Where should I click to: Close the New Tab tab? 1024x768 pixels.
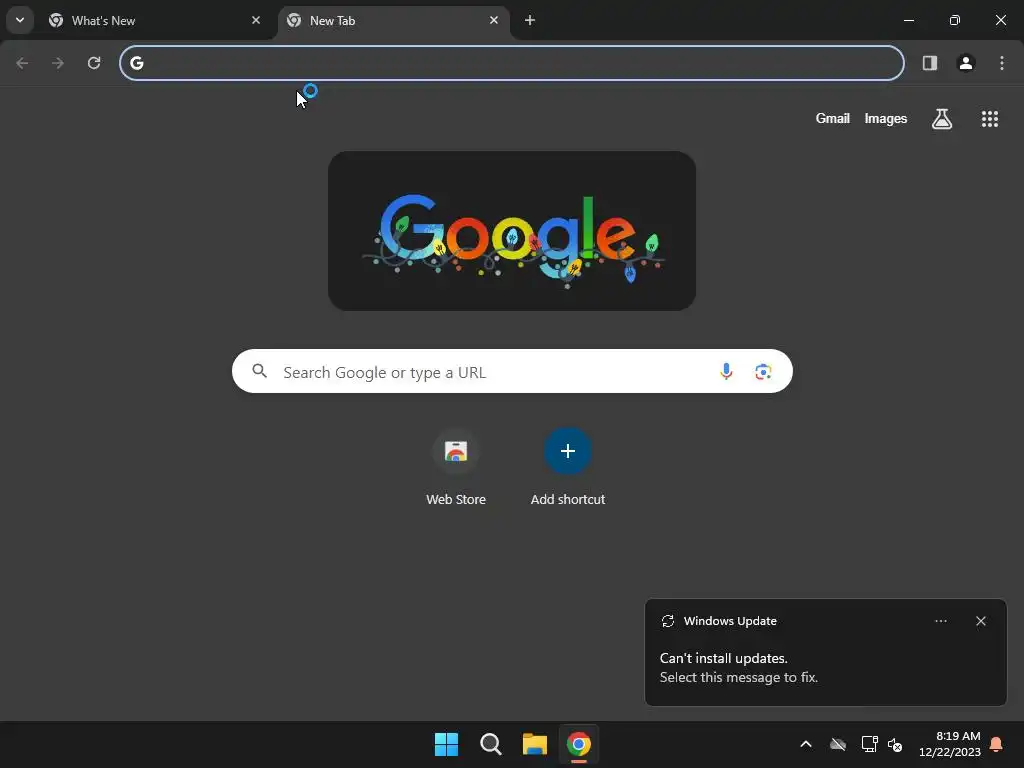(x=494, y=20)
